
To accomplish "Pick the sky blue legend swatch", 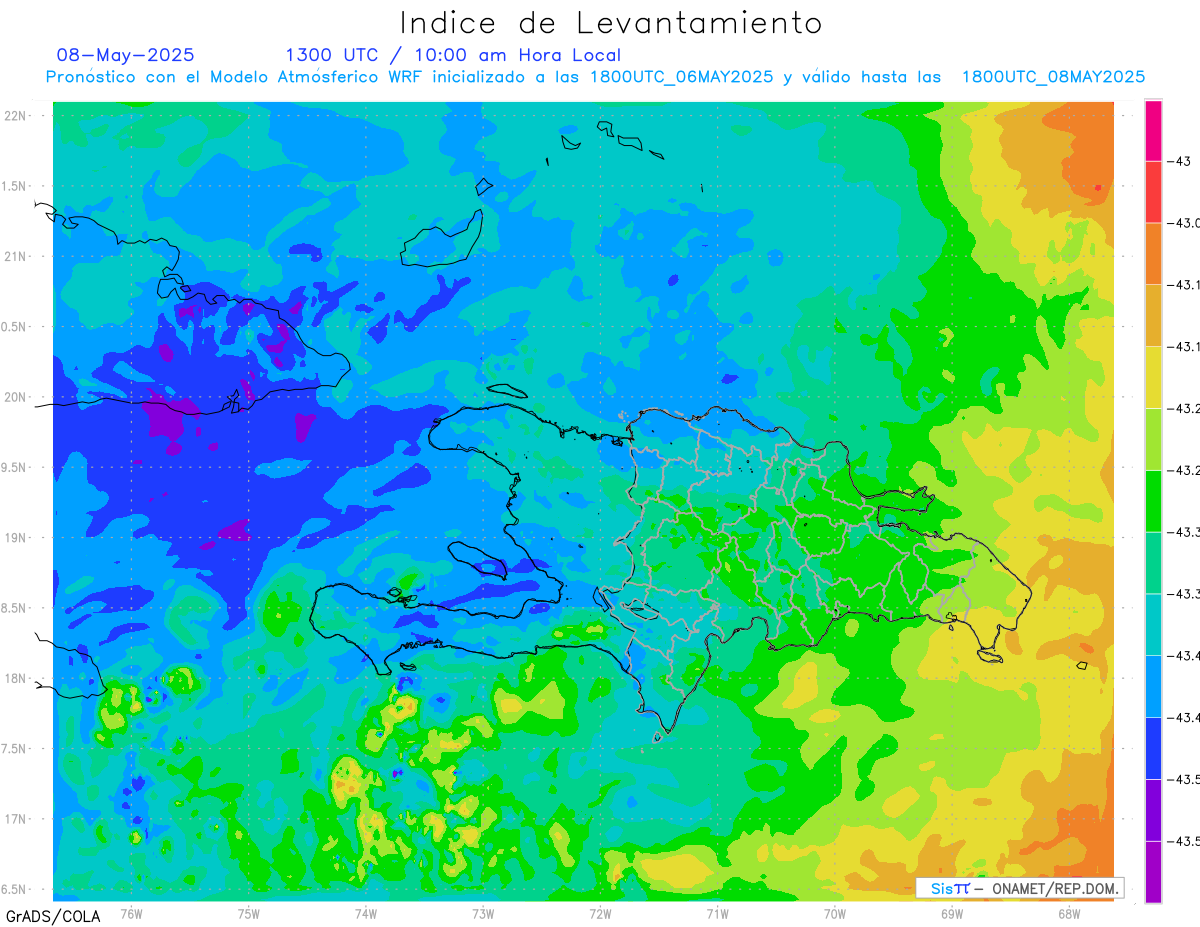I will pyautogui.click(x=1153, y=686).
